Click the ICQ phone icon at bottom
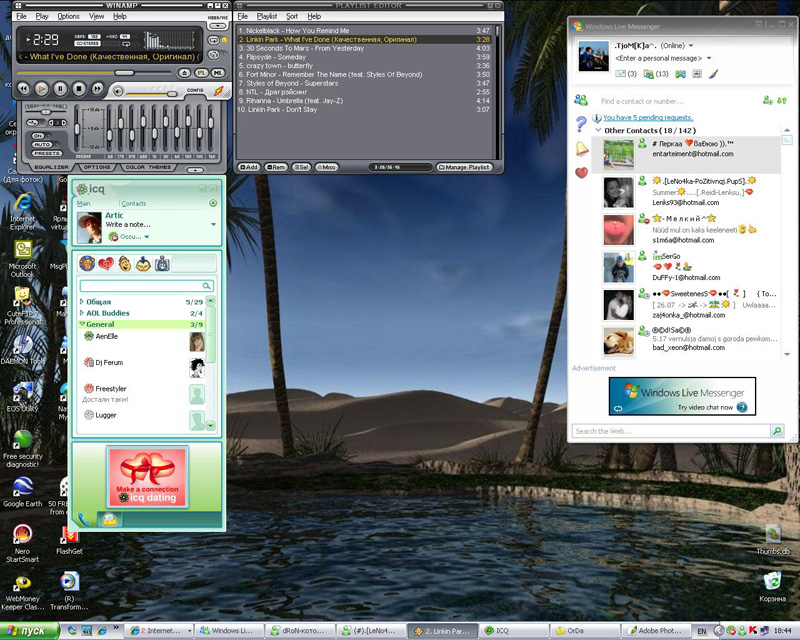The image size is (800, 640). pyautogui.click(x=84, y=520)
